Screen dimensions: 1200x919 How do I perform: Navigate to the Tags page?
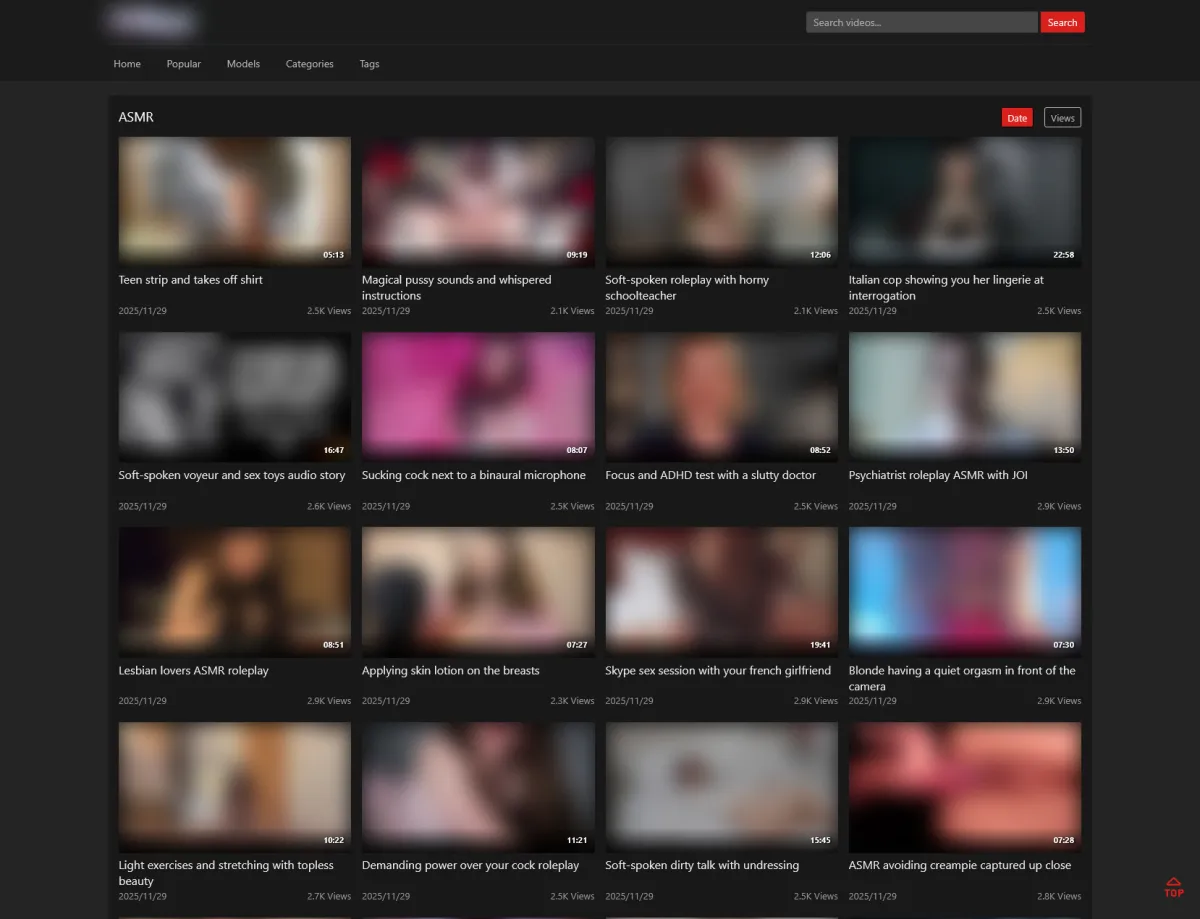[369, 64]
